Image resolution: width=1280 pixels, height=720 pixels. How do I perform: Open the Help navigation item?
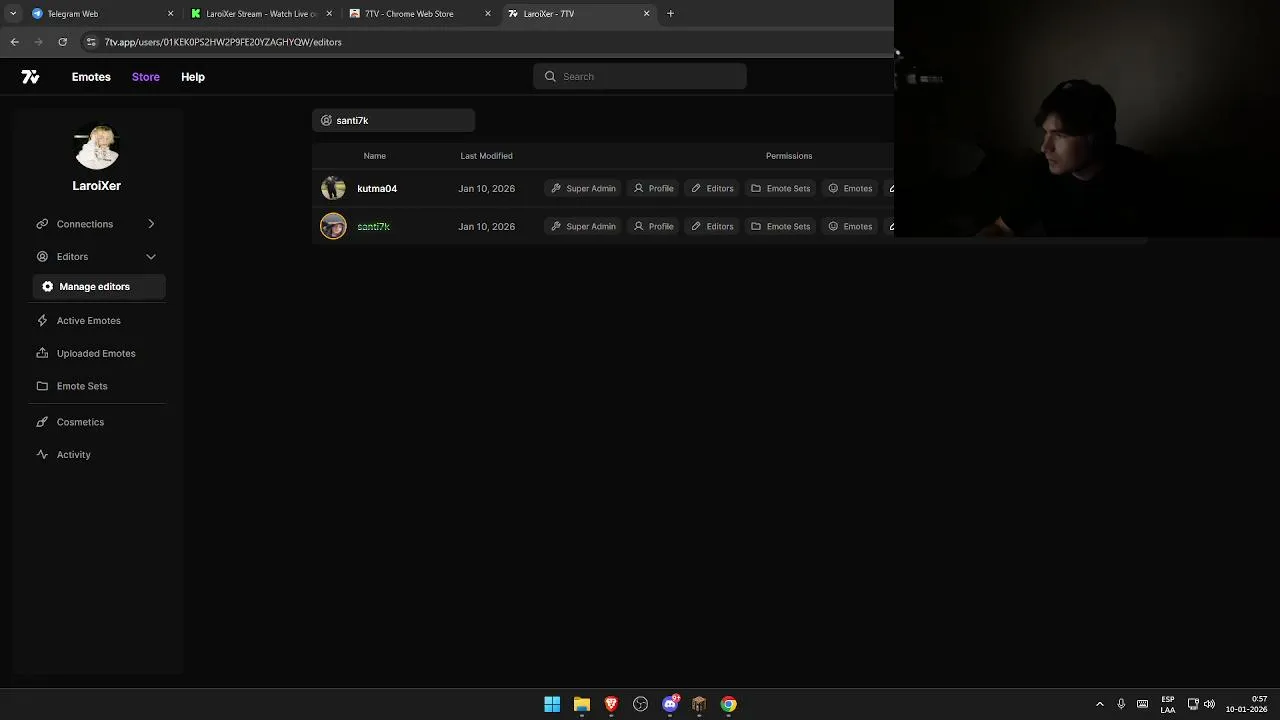(193, 77)
